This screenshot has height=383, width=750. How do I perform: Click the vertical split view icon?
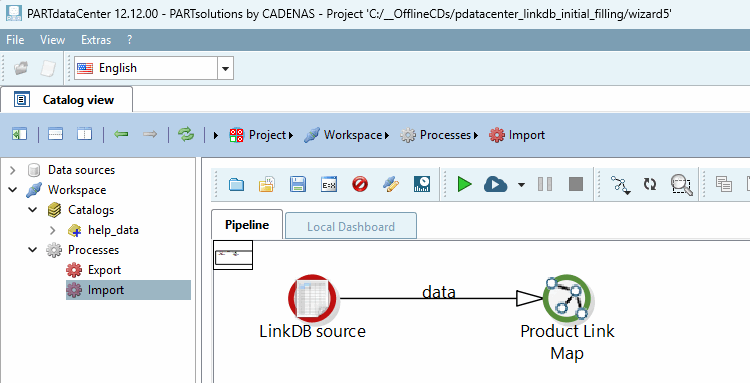pos(85,135)
